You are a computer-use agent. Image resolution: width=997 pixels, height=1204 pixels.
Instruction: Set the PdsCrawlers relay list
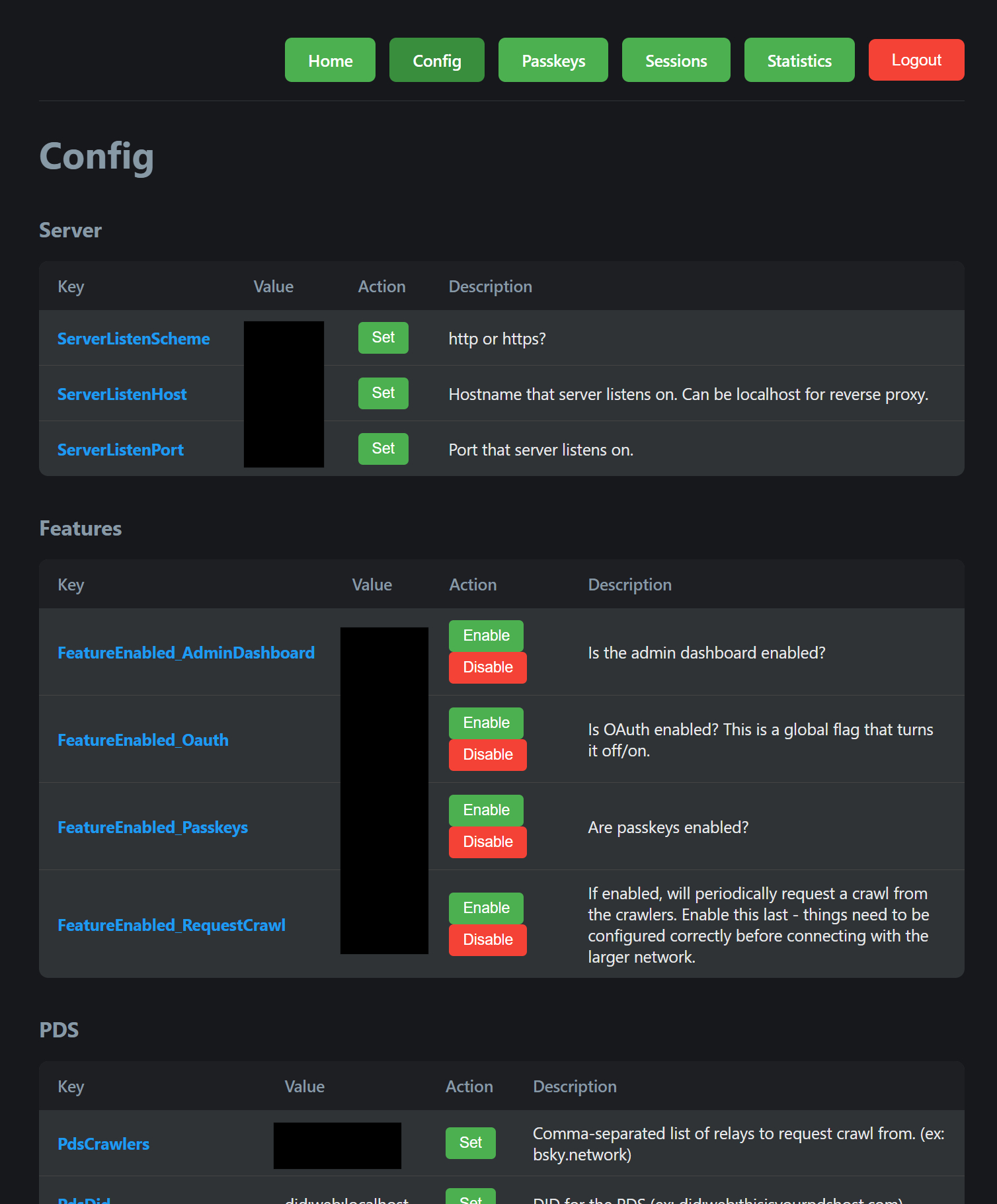[470, 1143]
